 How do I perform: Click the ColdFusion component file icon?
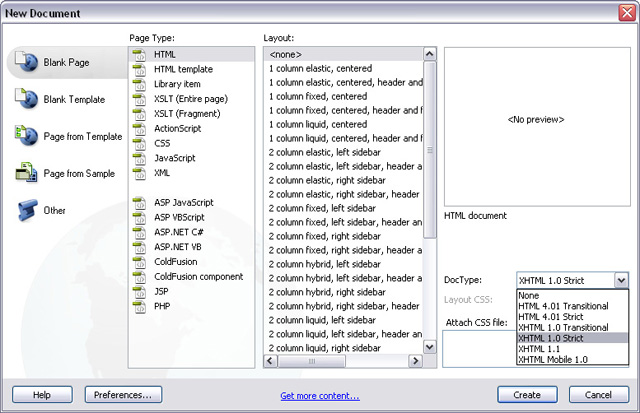click(140, 277)
